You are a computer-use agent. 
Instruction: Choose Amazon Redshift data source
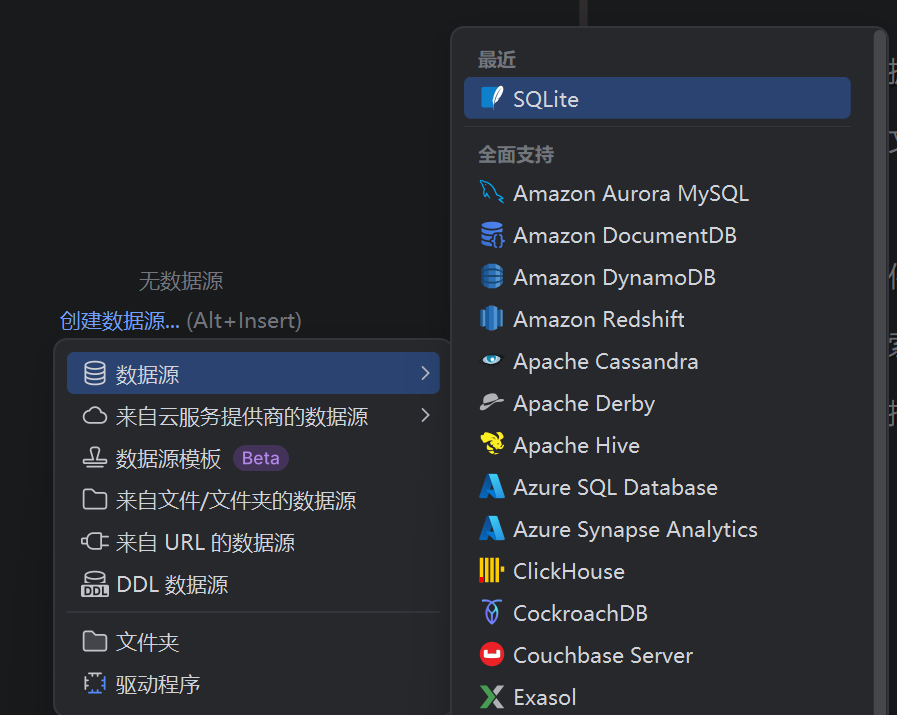pos(657,319)
